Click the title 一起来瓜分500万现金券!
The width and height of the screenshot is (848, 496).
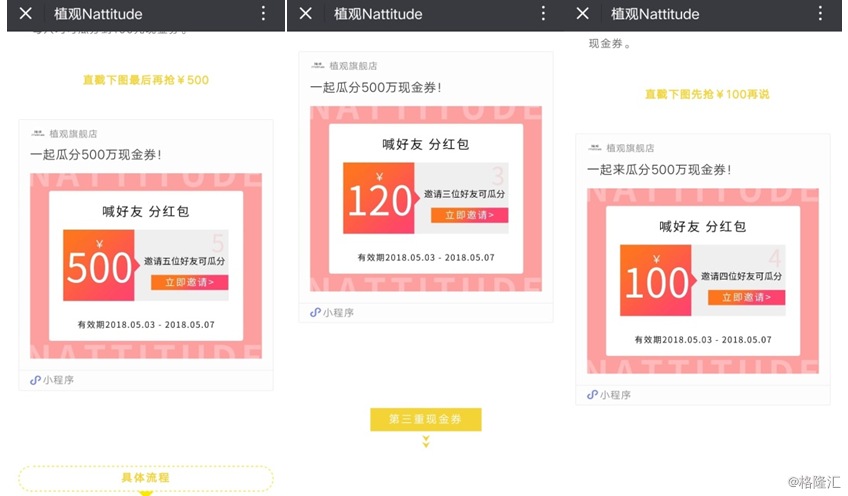point(659,170)
